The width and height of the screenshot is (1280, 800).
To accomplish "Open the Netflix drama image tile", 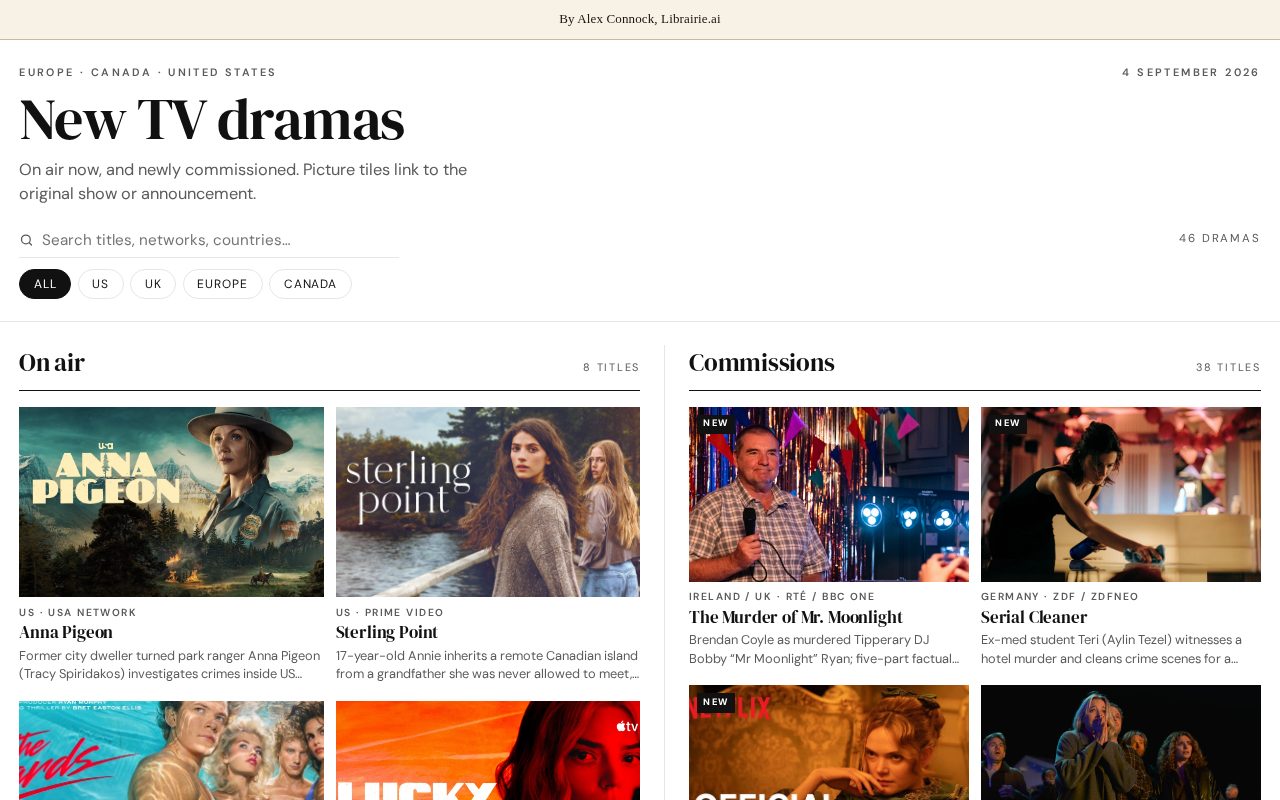I will pyautogui.click(x=829, y=742).
